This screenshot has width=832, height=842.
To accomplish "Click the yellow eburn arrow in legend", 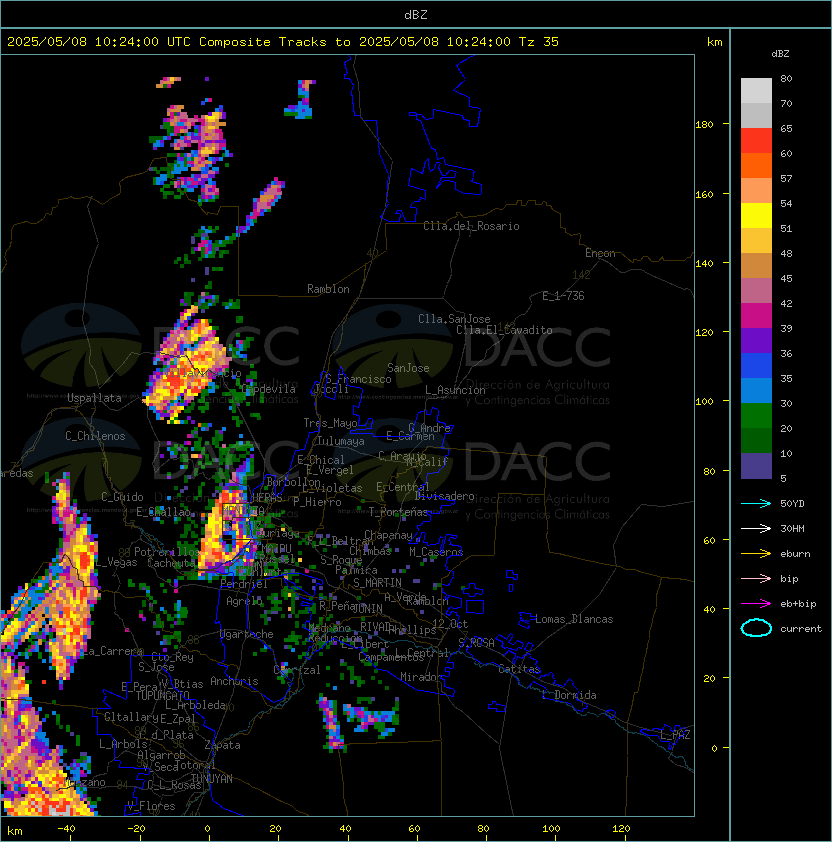I will point(756,554).
